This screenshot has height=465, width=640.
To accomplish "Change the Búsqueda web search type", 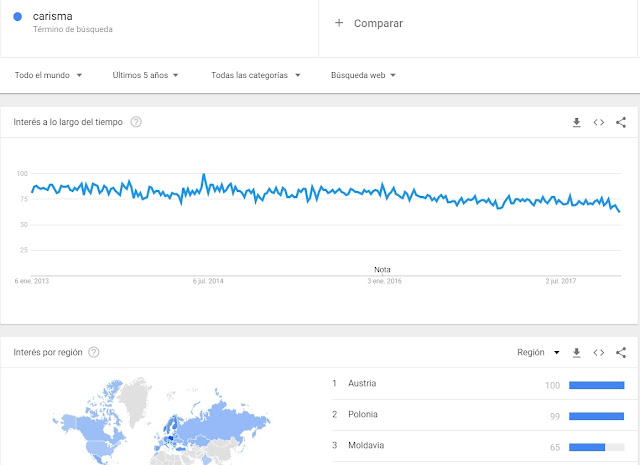I will point(363,75).
